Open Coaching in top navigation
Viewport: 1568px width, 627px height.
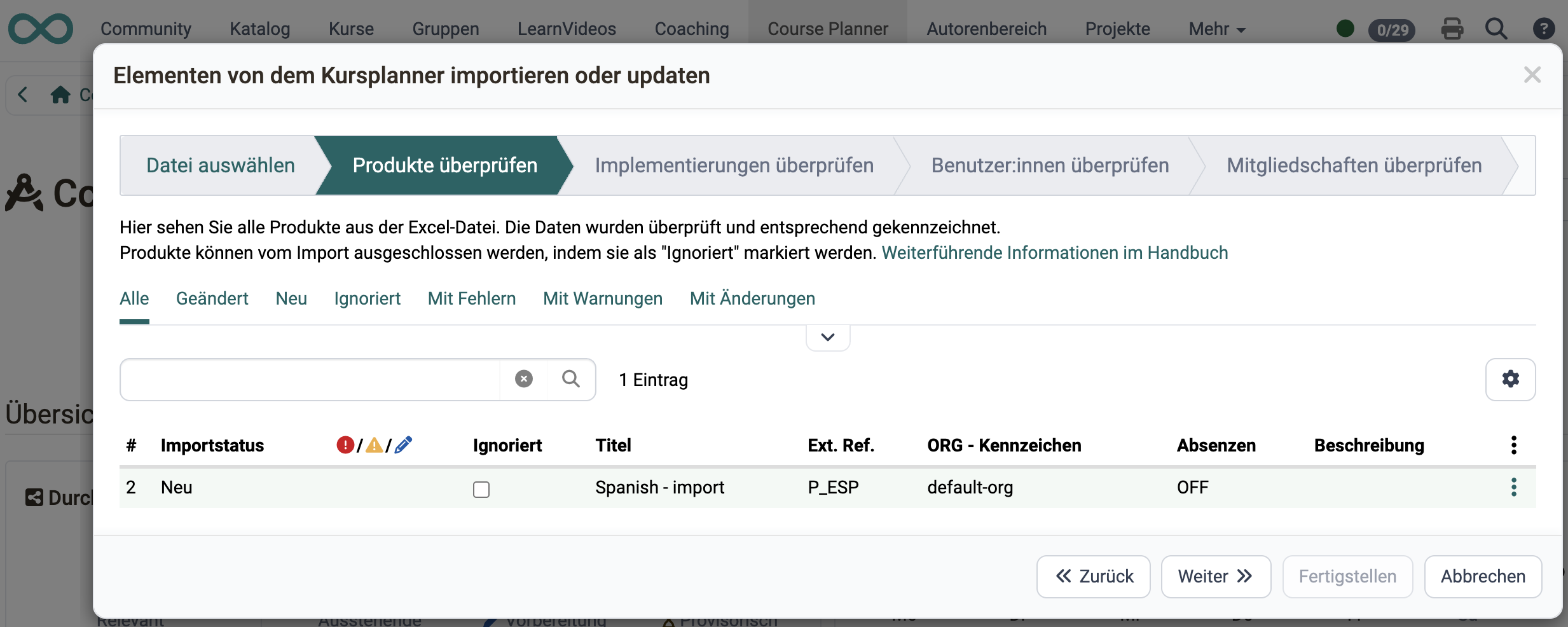[692, 29]
